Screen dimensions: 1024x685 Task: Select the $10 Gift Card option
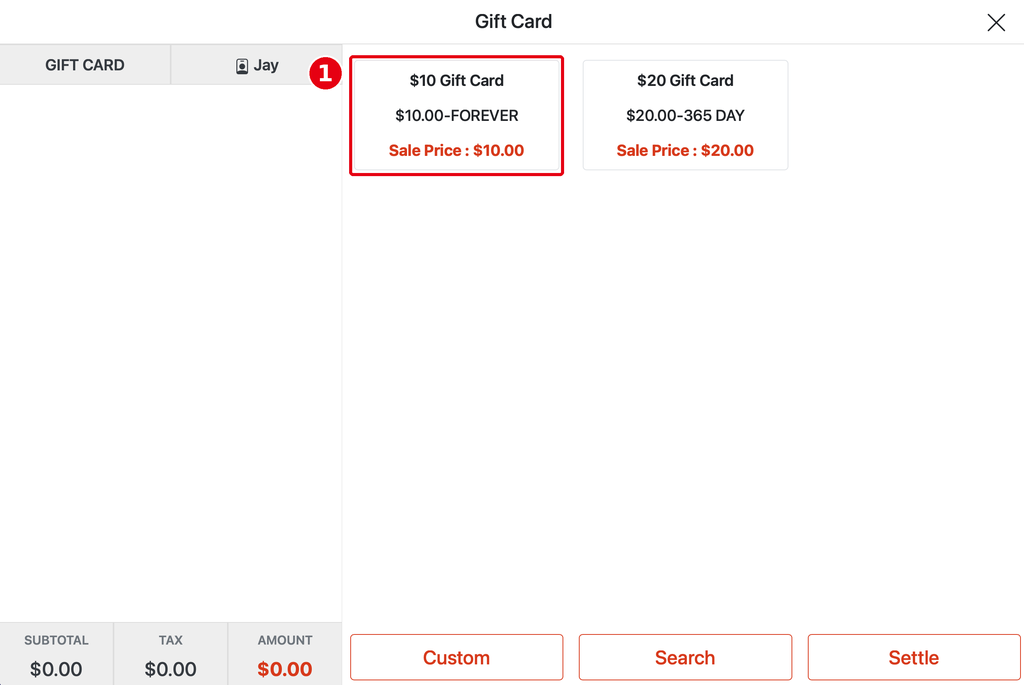tap(456, 116)
